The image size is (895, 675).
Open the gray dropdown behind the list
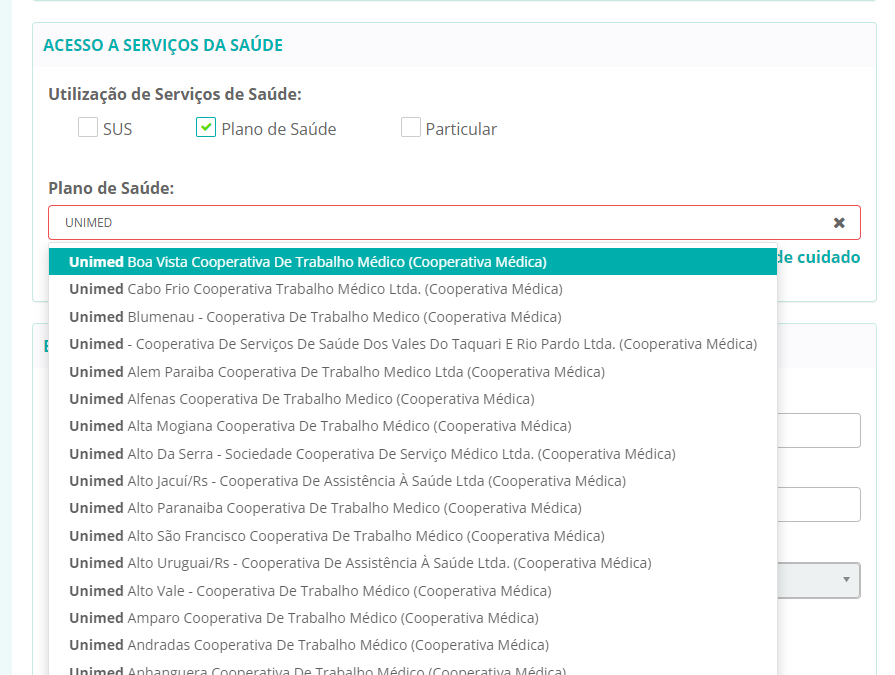pyautogui.click(x=820, y=580)
